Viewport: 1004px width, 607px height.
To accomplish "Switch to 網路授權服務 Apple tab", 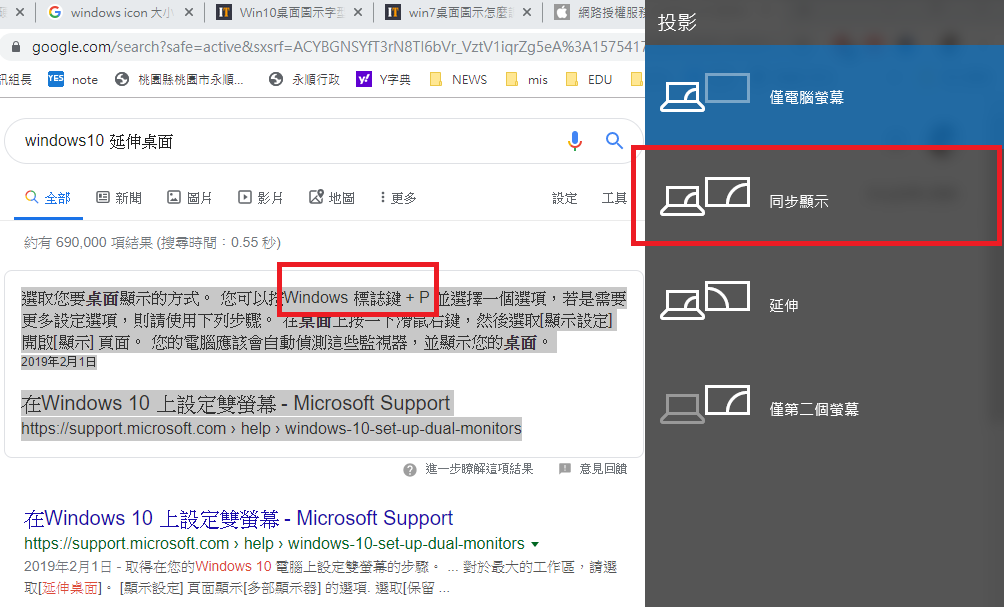I will (x=599, y=12).
